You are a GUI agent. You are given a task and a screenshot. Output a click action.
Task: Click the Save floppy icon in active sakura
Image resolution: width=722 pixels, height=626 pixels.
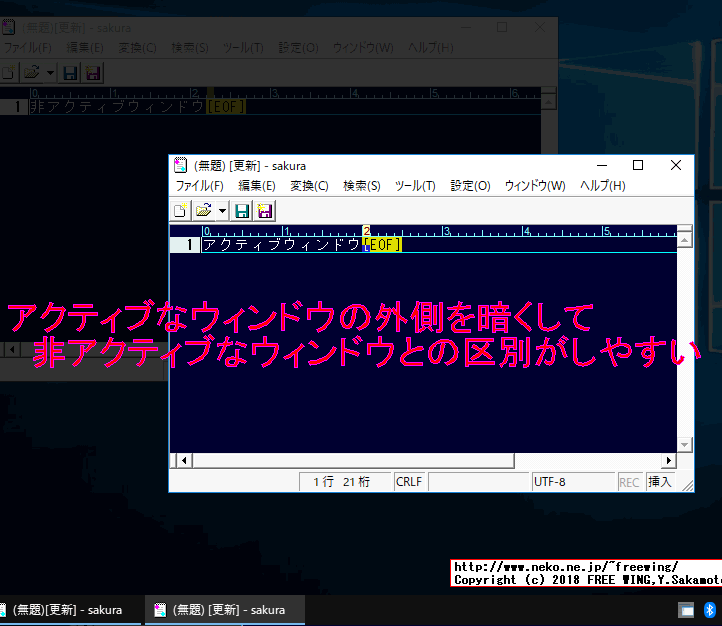pos(242,211)
